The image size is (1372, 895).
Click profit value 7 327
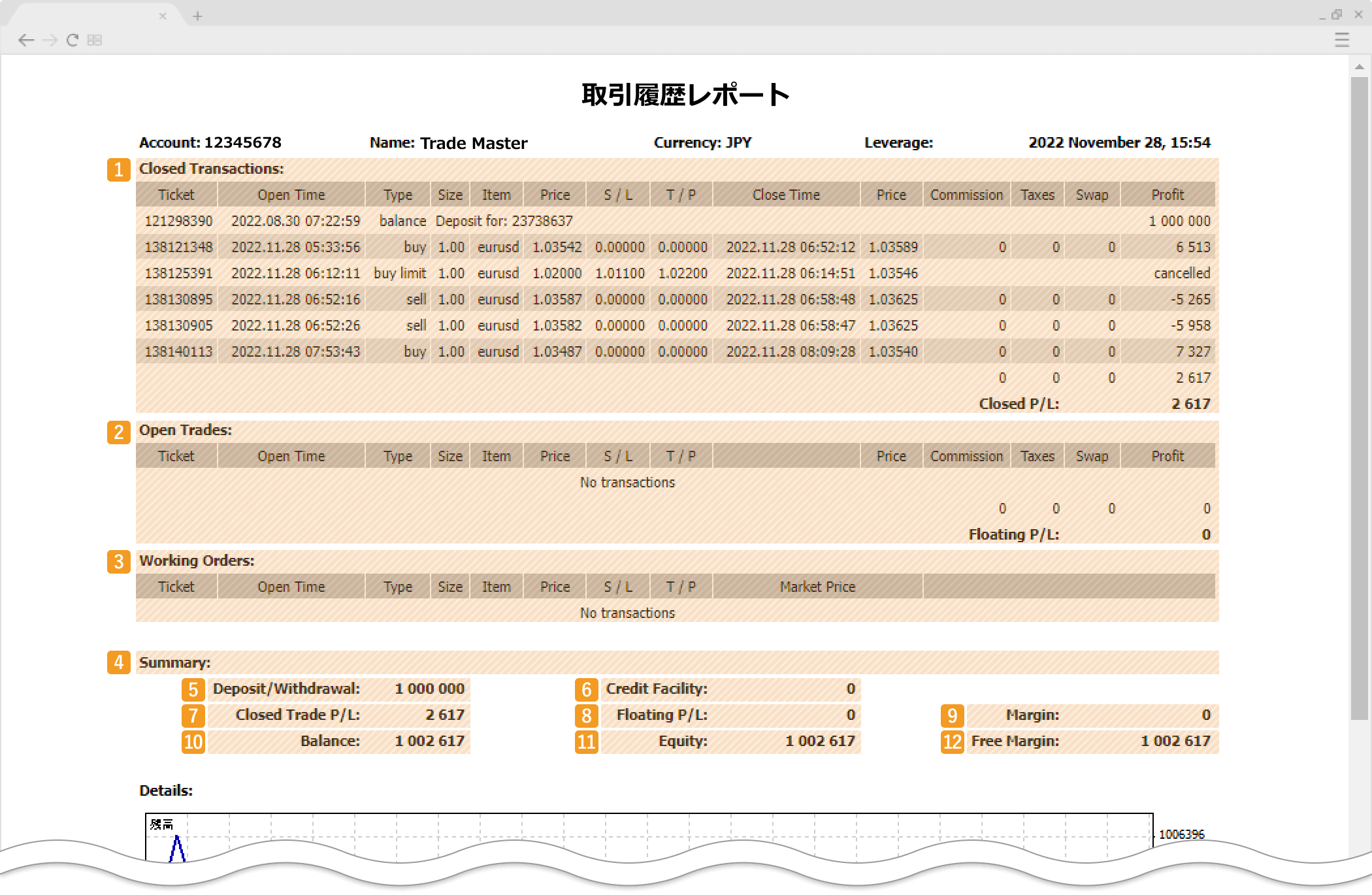click(x=1193, y=351)
